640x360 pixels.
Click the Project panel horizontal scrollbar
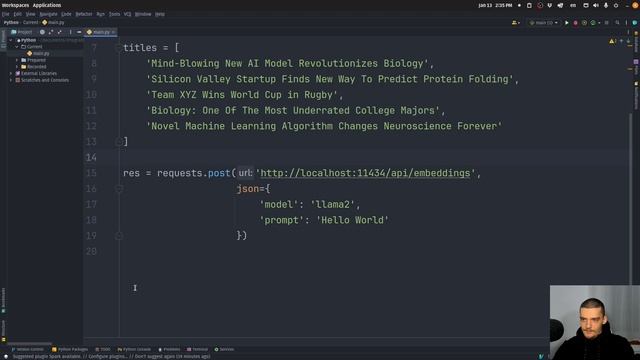coord(29,343)
